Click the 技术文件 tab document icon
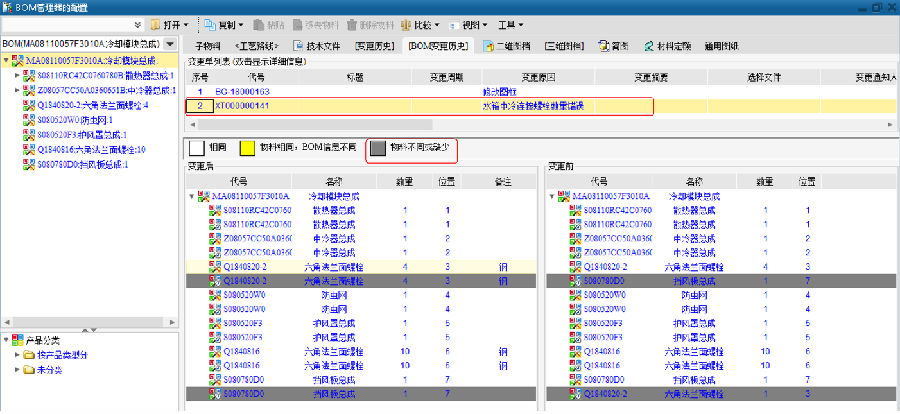The image size is (900, 414). pyautogui.click(x=298, y=46)
